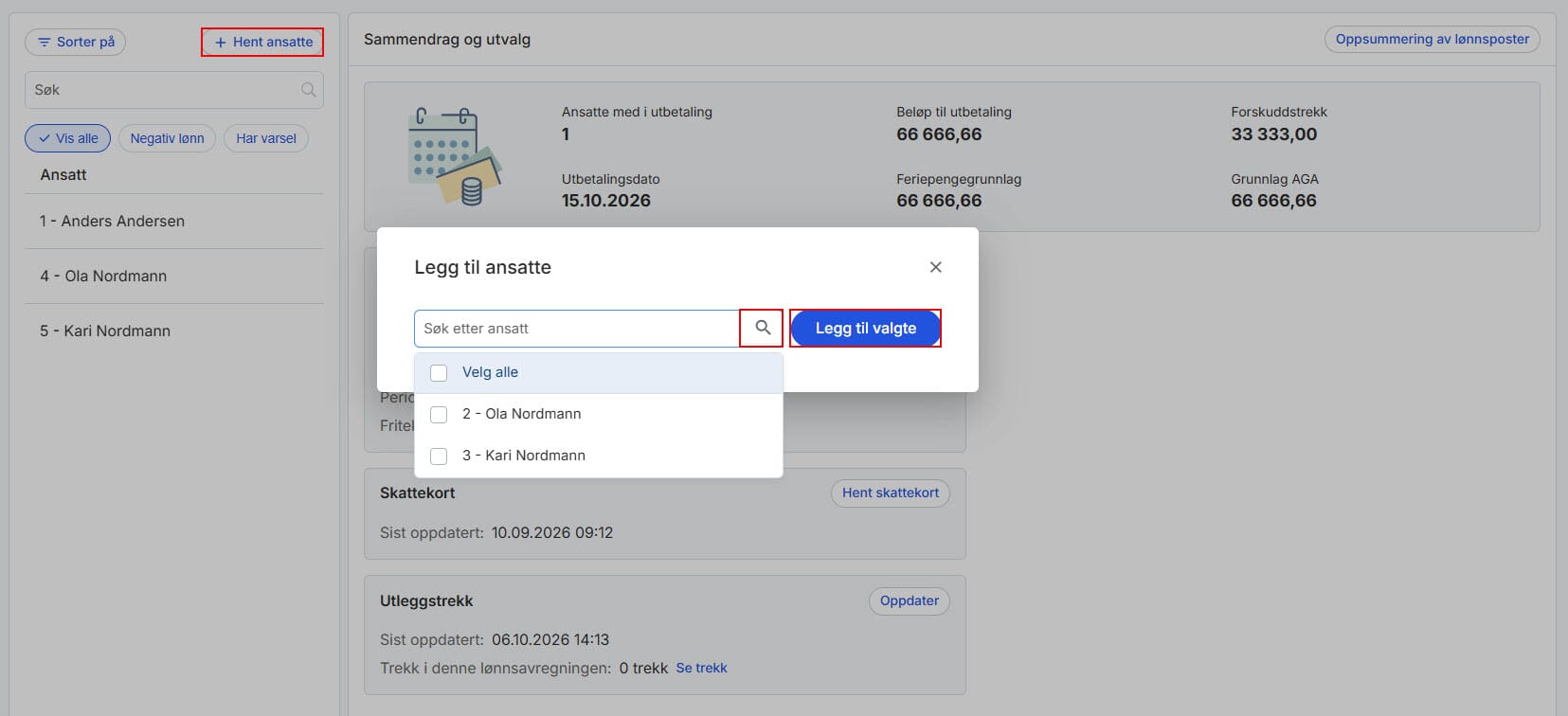Click the Sammendrag og utvalg heading
Viewport: 1568px width, 716px height.
(x=447, y=39)
